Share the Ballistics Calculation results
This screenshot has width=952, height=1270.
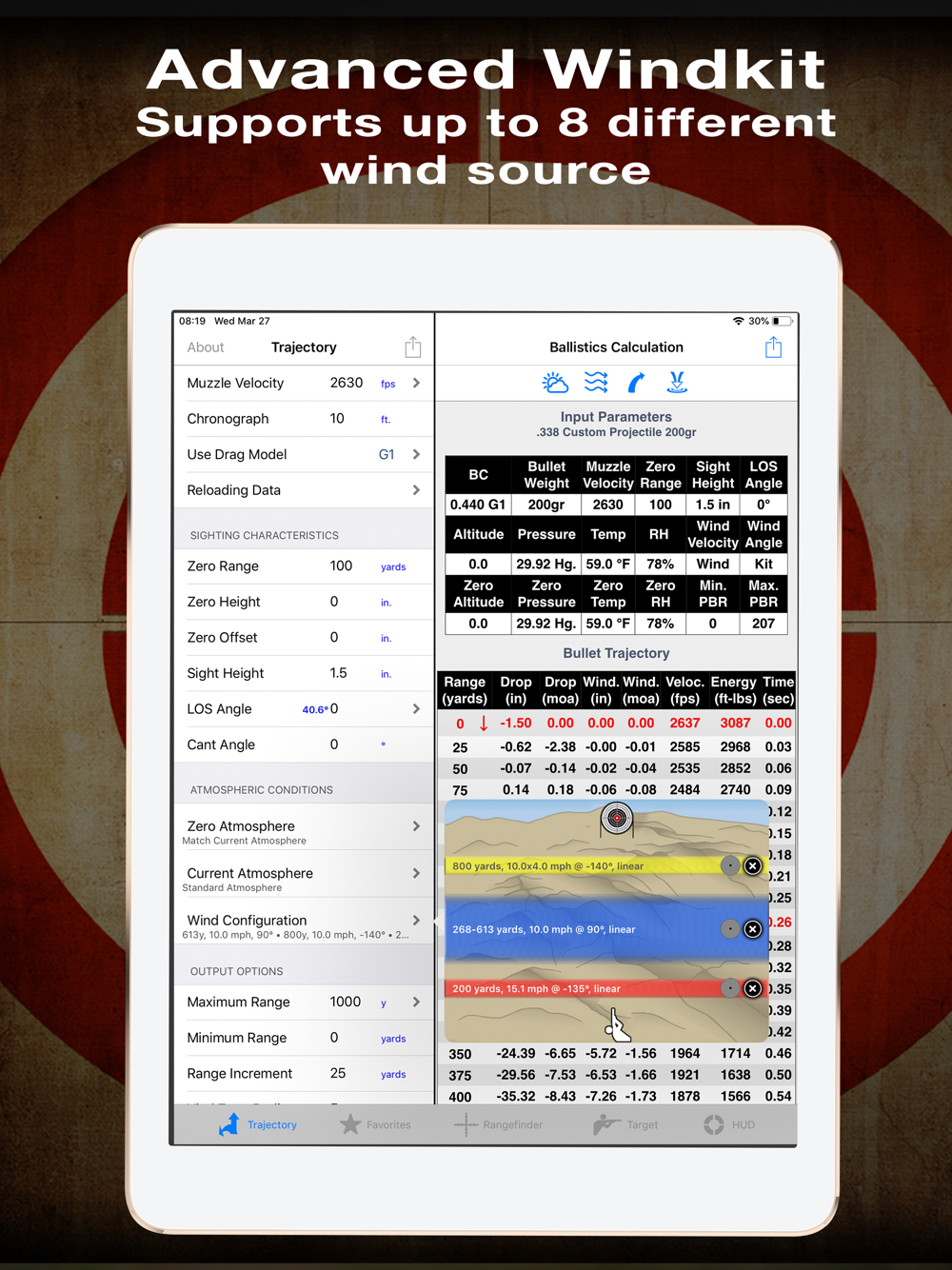pyautogui.click(x=773, y=347)
